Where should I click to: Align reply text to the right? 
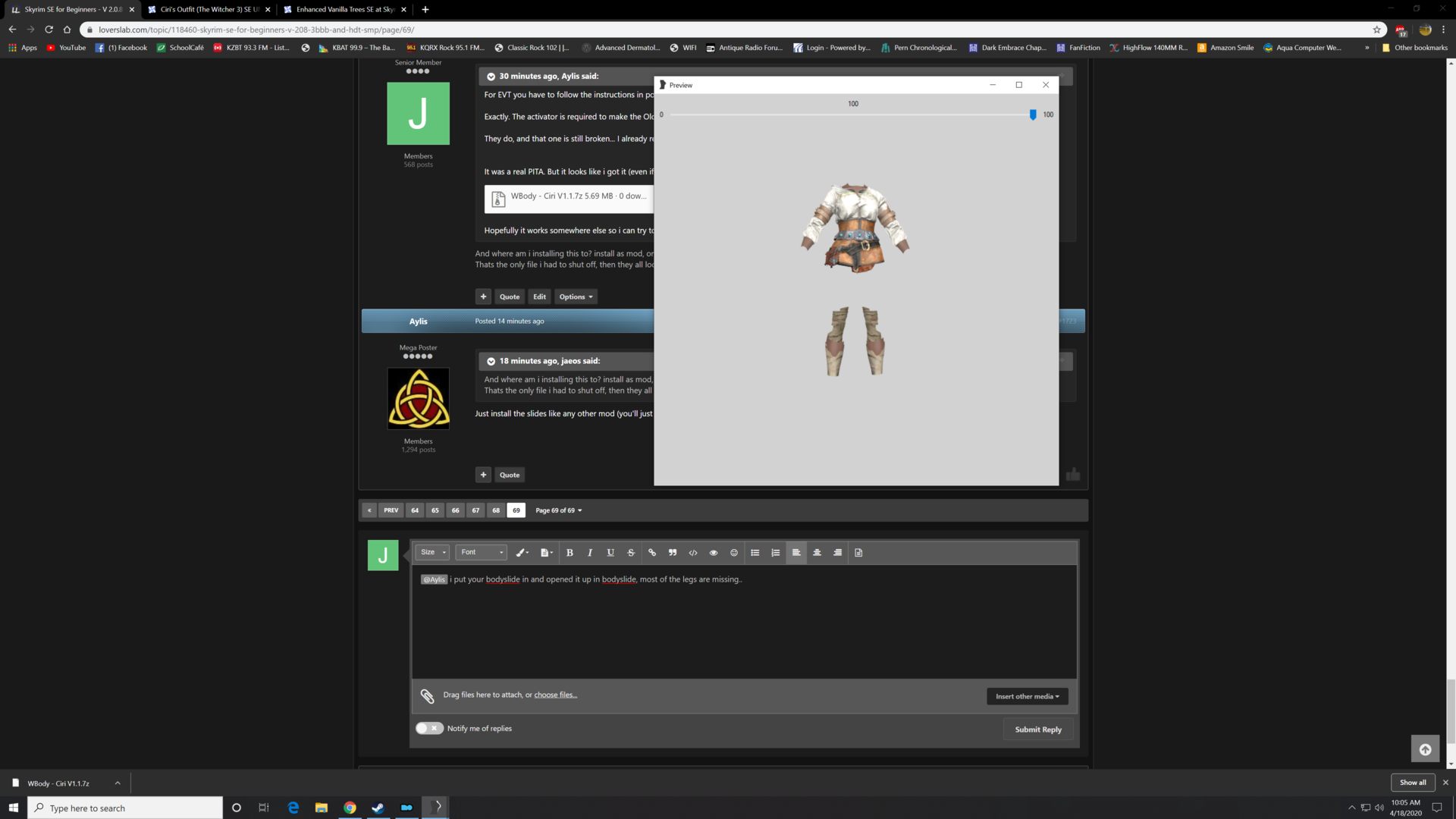838,553
